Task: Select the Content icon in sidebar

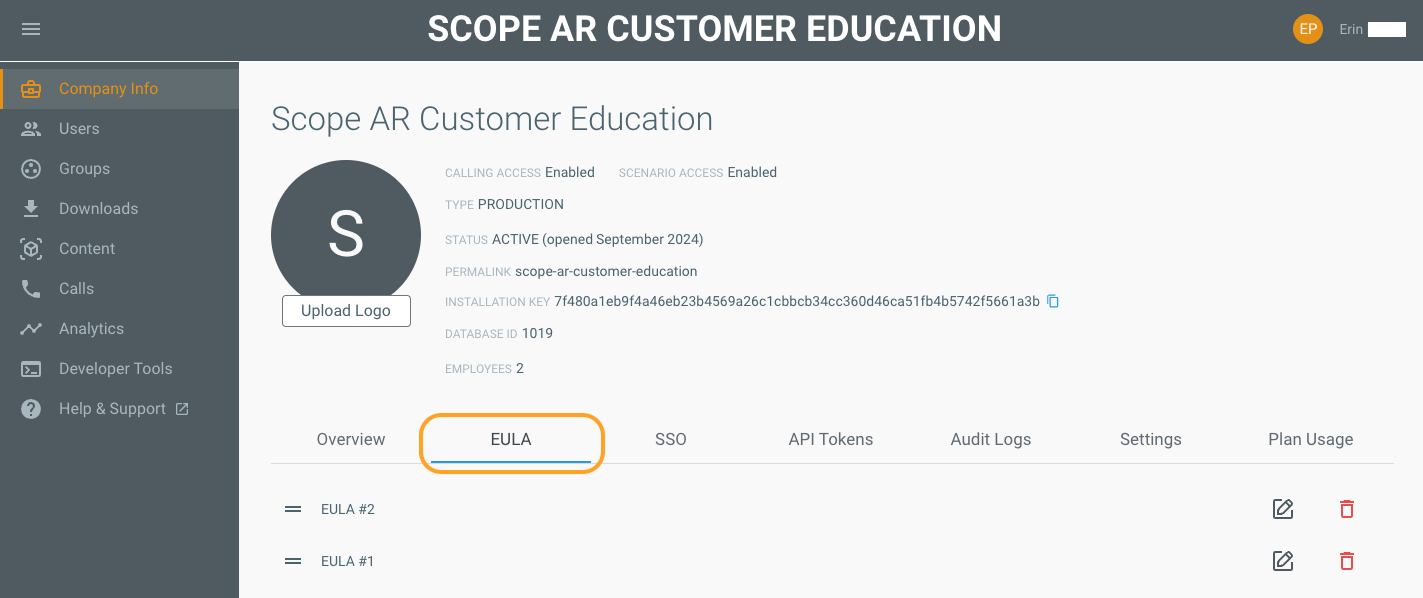Action: pos(30,248)
